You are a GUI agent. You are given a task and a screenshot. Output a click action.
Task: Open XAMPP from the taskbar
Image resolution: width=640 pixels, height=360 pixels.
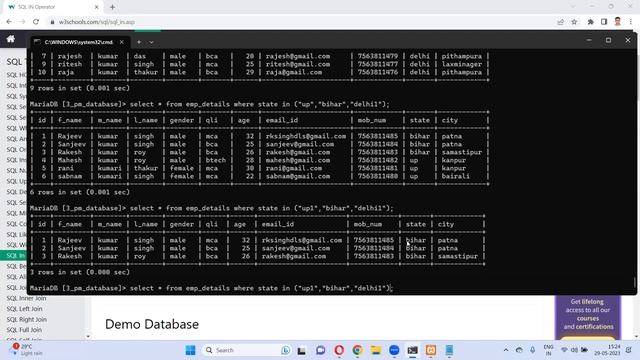(431, 350)
